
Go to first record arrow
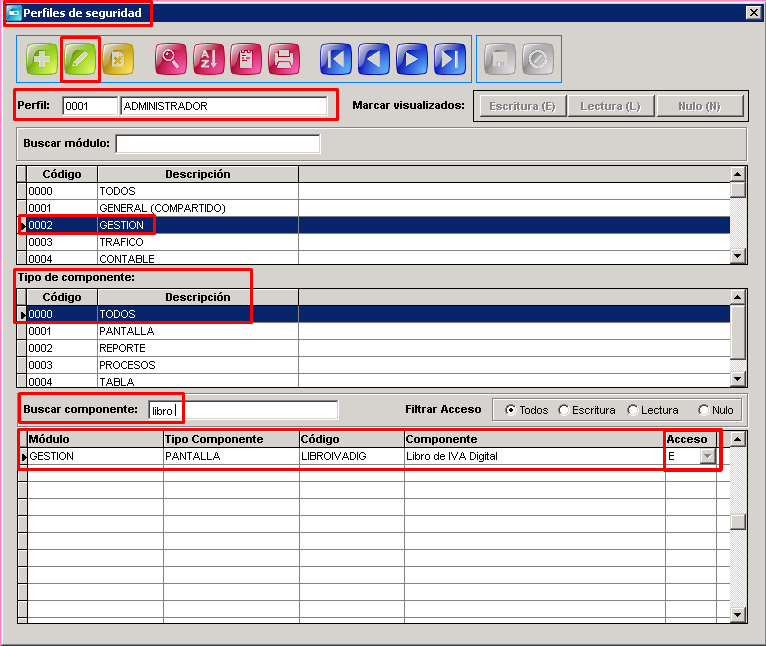point(336,59)
